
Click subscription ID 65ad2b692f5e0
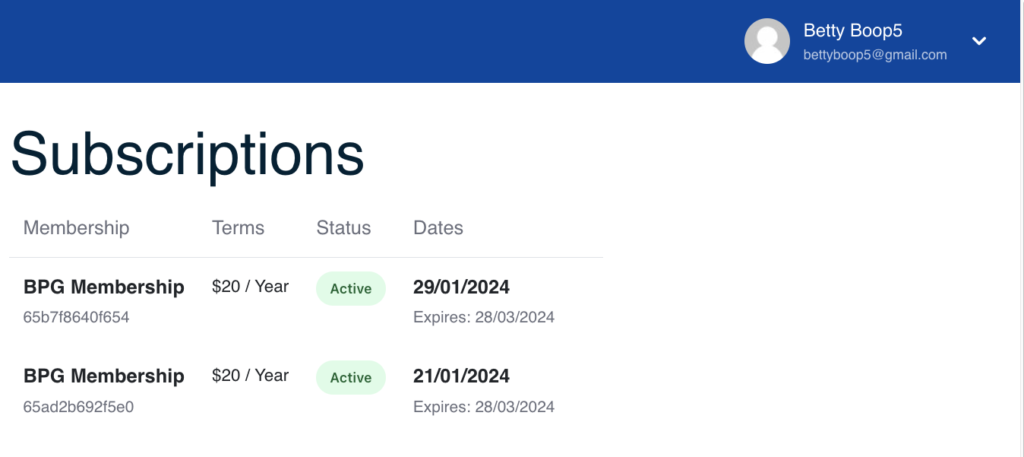click(78, 407)
